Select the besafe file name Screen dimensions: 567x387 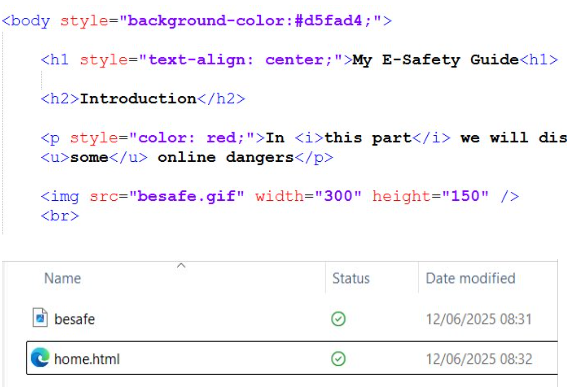74,319
